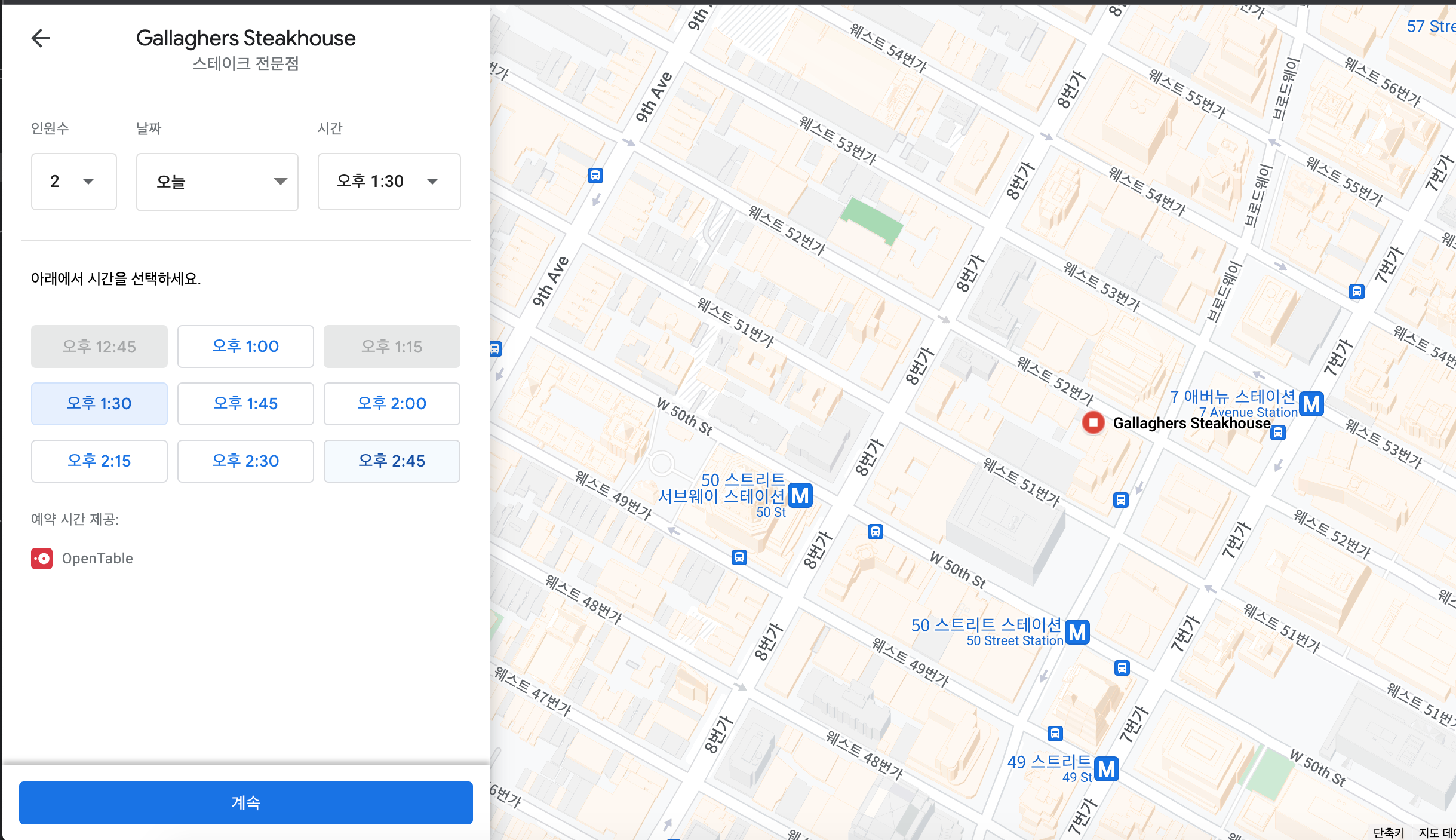The image size is (1456, 840).
Task: Click bus stop icon right of 50 Street Station
Action: (1122, 668)
